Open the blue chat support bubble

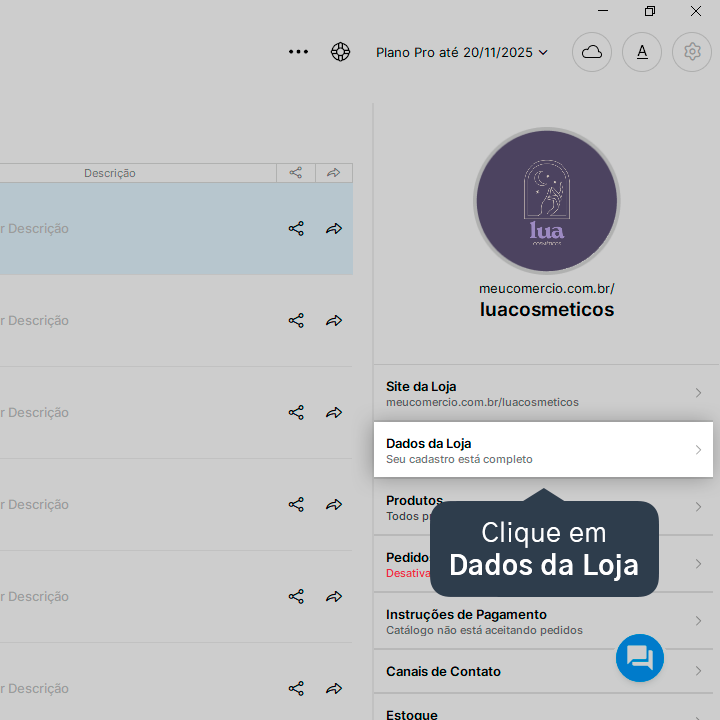coord(640,658)
